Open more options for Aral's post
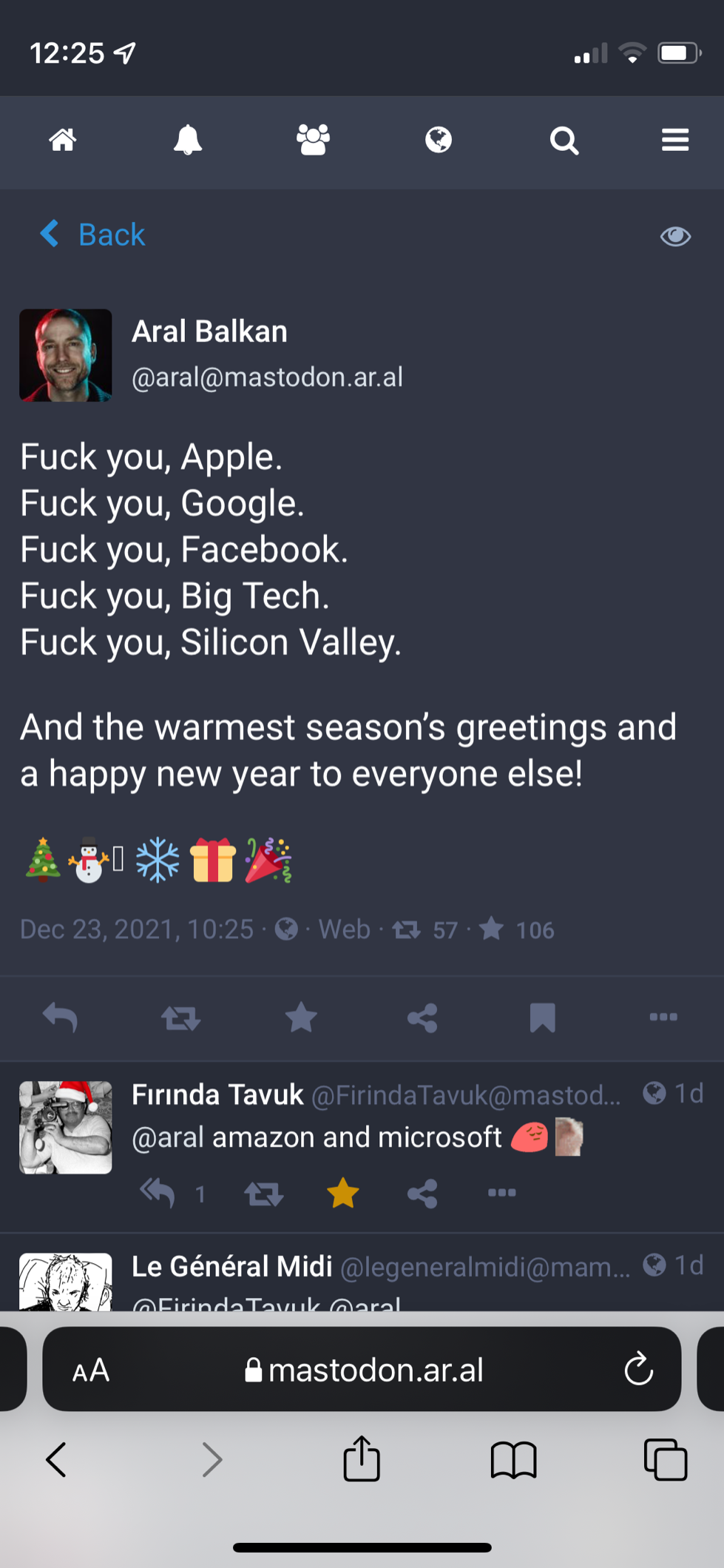 (x=663, y=1017)
